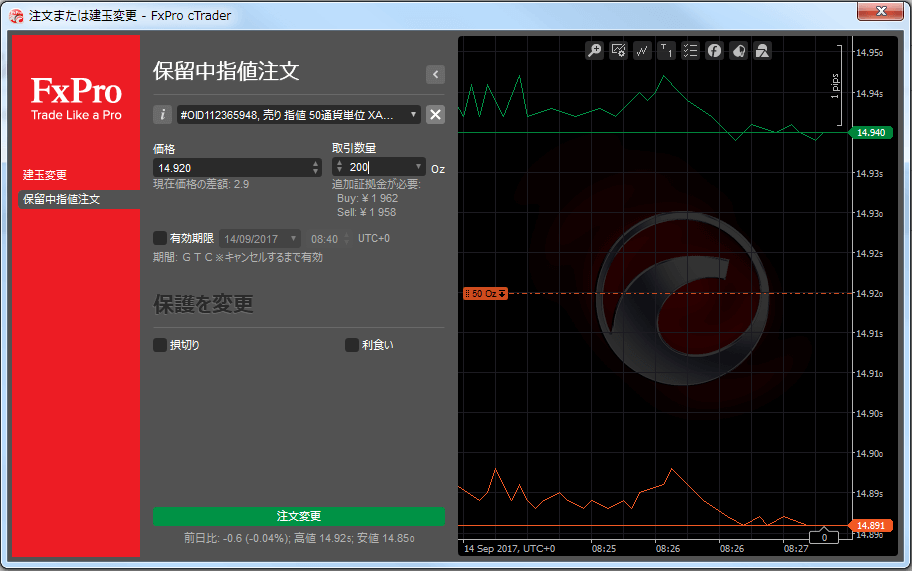The image size is (912, 571).
Task: Close the FxPro cTrader window
Action: click(x=881, y=11)
